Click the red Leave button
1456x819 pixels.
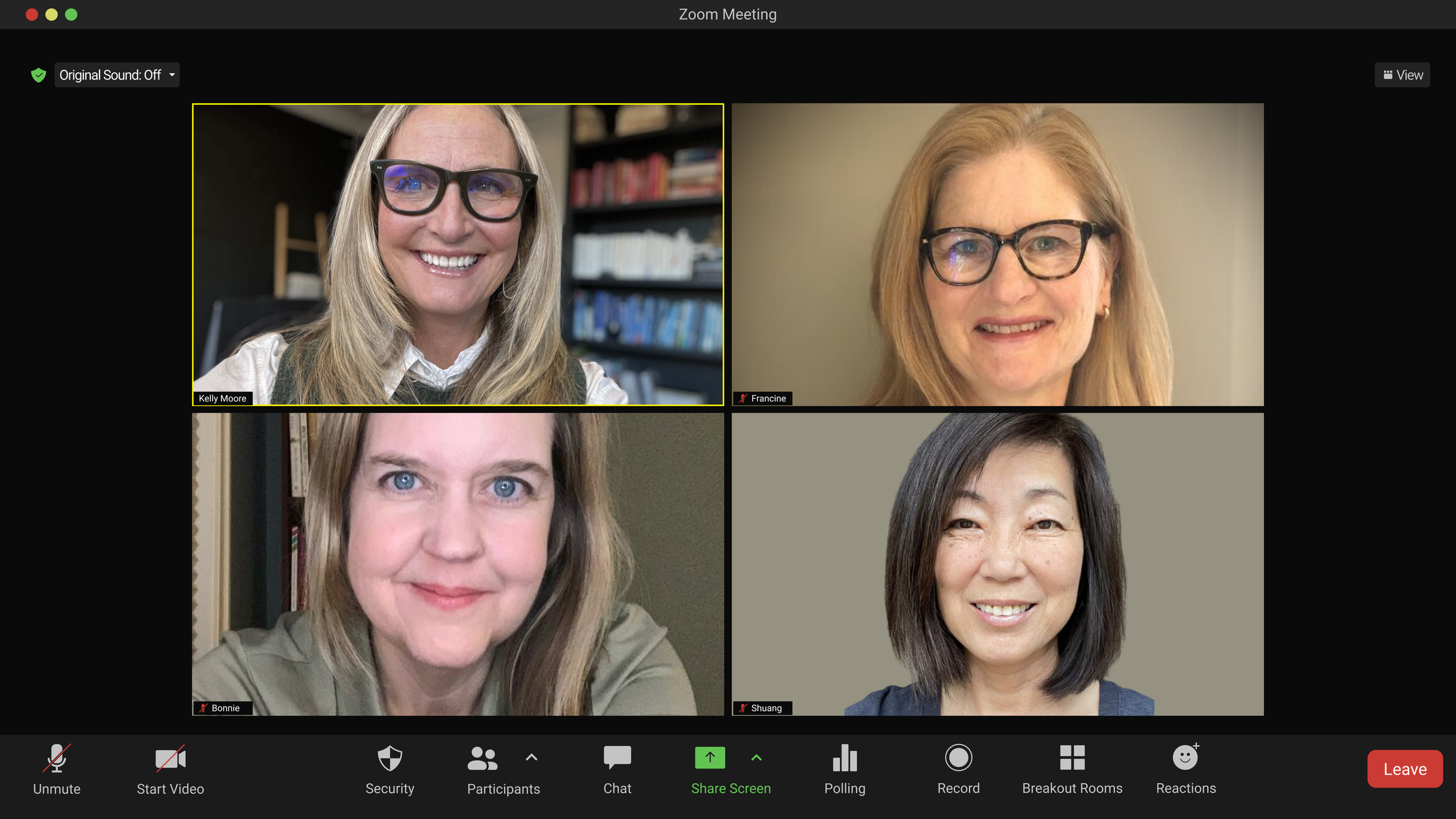1404,769
